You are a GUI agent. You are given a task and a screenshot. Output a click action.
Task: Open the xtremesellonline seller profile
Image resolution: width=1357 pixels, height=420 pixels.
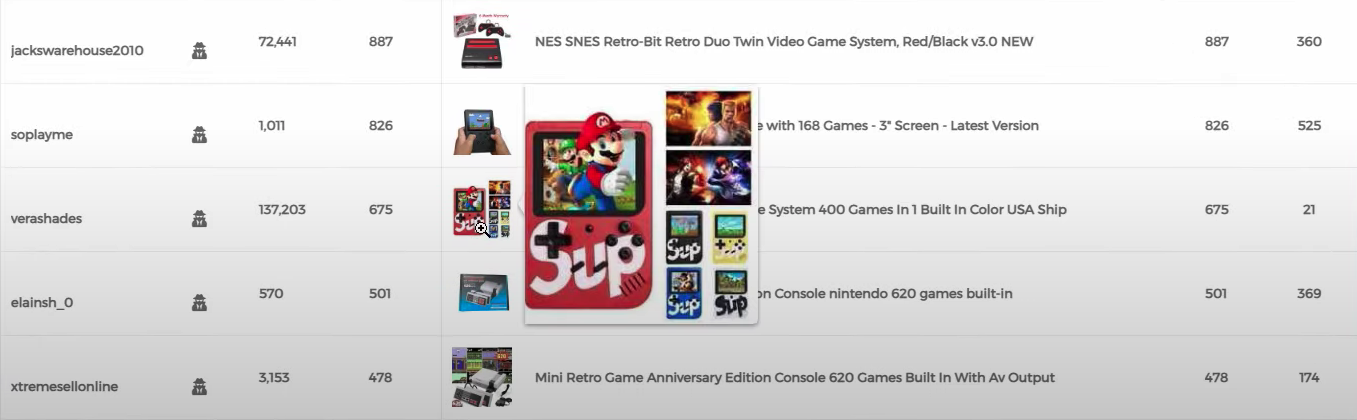coord(64,386)
